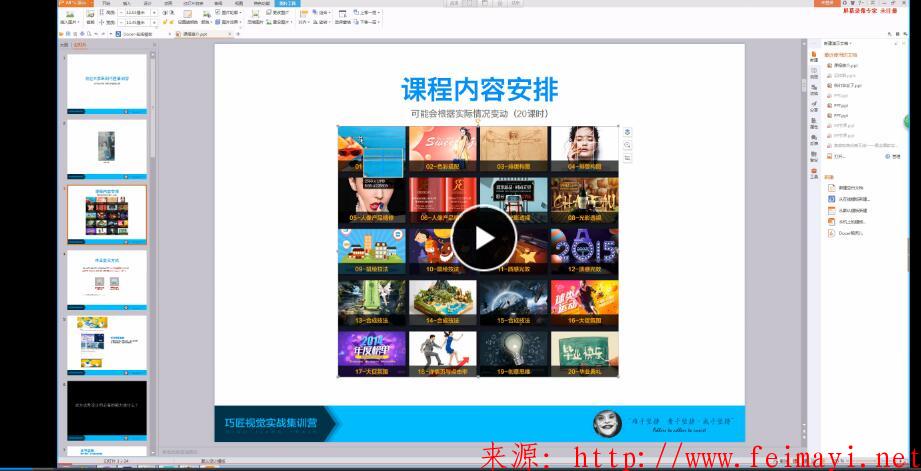Viewport: 921px width, 471px height.
Task: Switch to the 课程简介.ppt document tab
Action: pyautogui.click(x=204, y=33)
